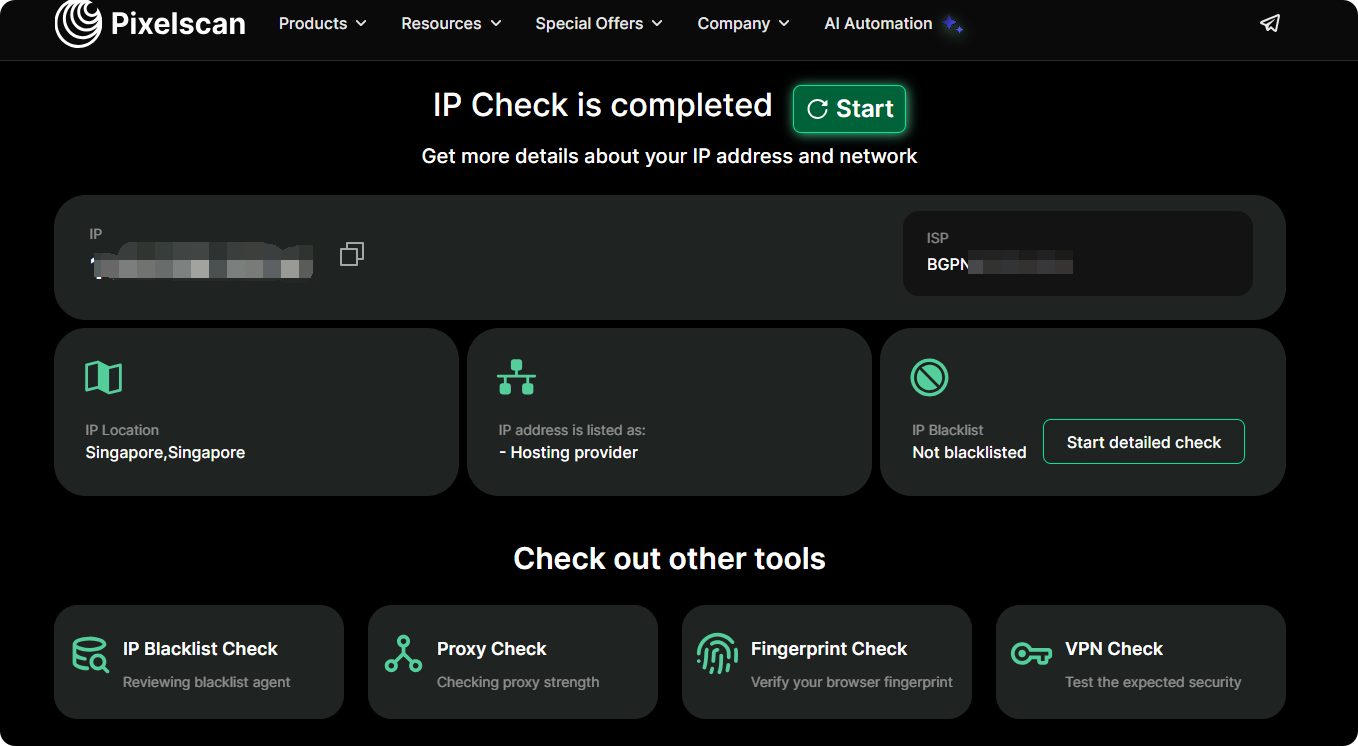Click the IP Blacklist Check database icon
Image resolution: width=1358 pixels, height=746 pixels.
point(90,654)
